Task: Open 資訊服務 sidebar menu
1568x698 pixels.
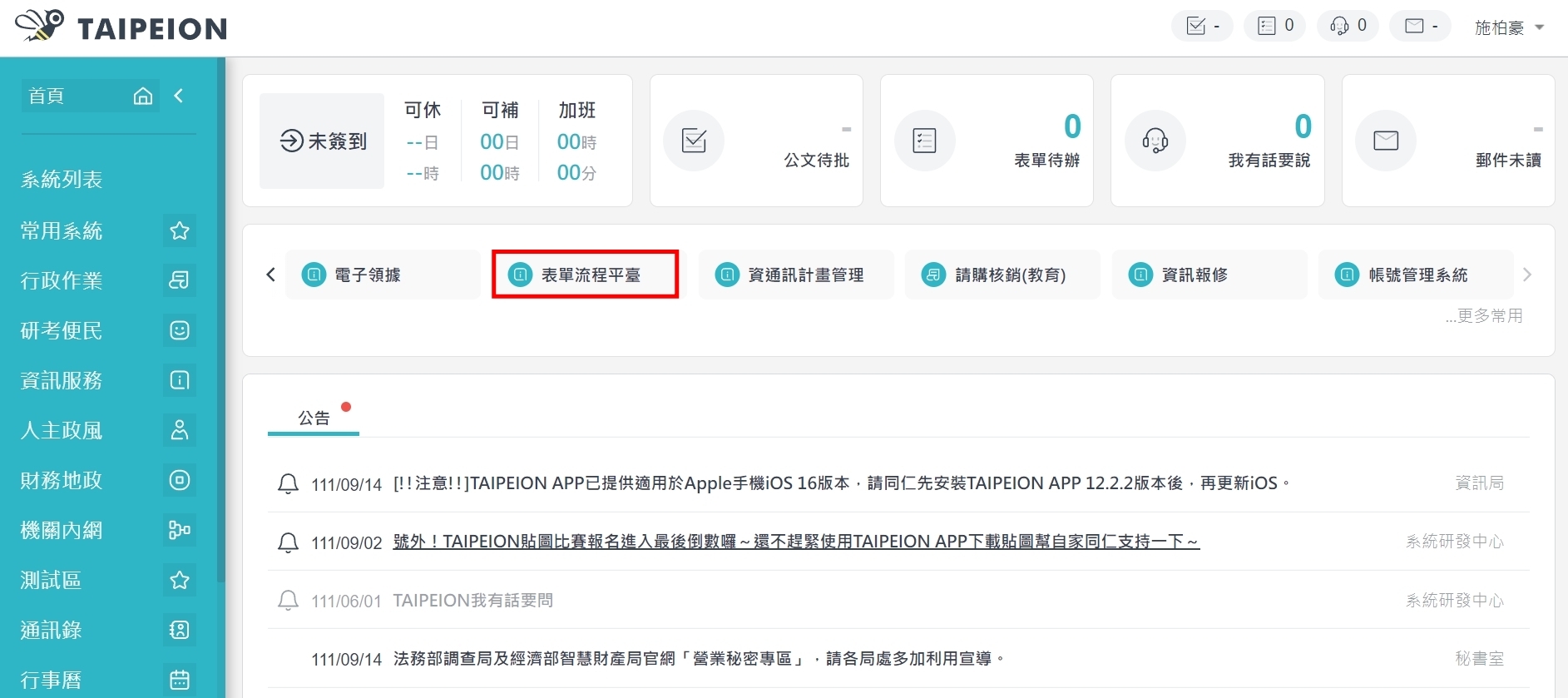Action: click(62, 380)
